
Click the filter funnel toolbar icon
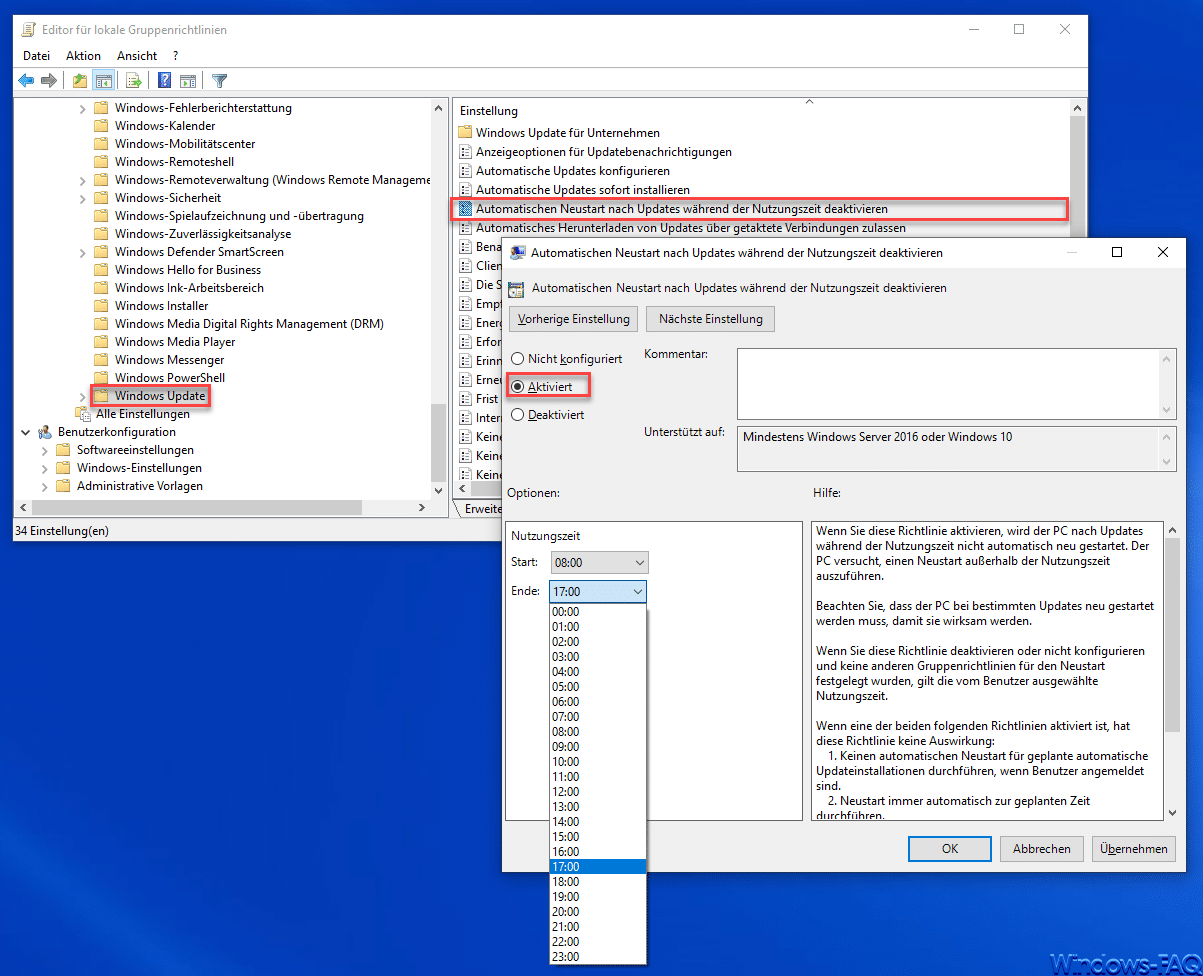219,80
